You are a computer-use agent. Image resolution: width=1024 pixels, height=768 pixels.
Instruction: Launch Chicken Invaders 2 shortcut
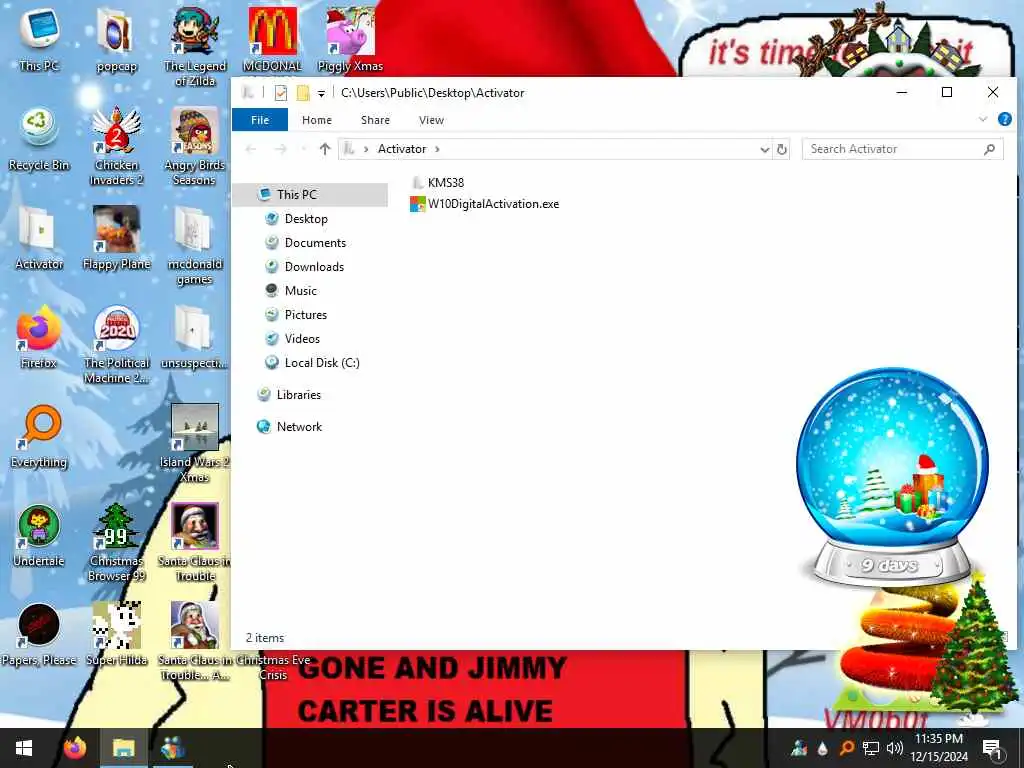[116, 146]
